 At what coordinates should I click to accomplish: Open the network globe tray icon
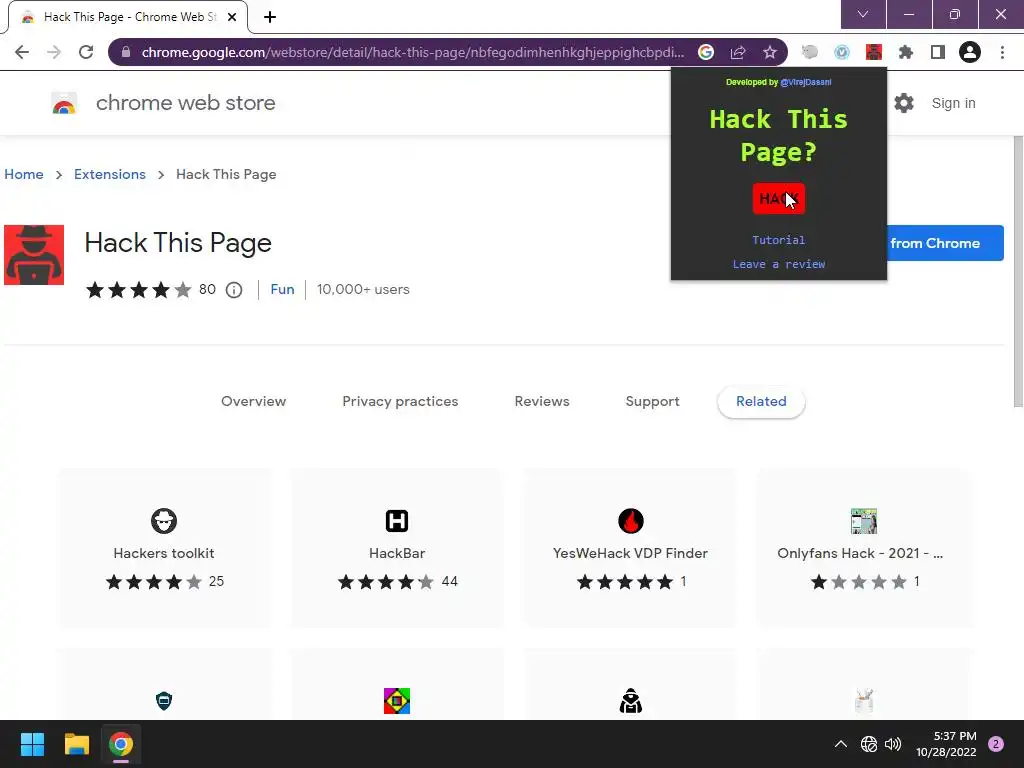pyautogui.click(x=869, y=744)
